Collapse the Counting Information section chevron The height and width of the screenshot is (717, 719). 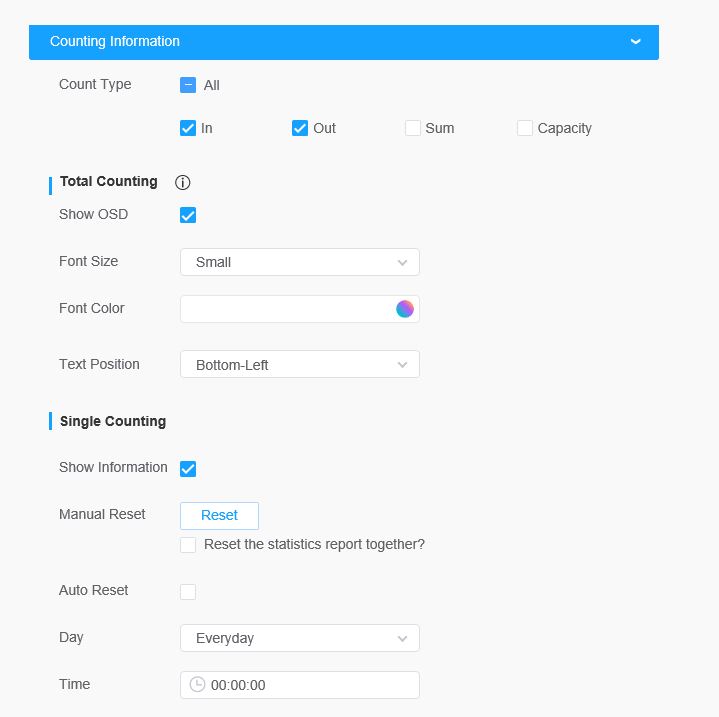click(x=636, y=42)
